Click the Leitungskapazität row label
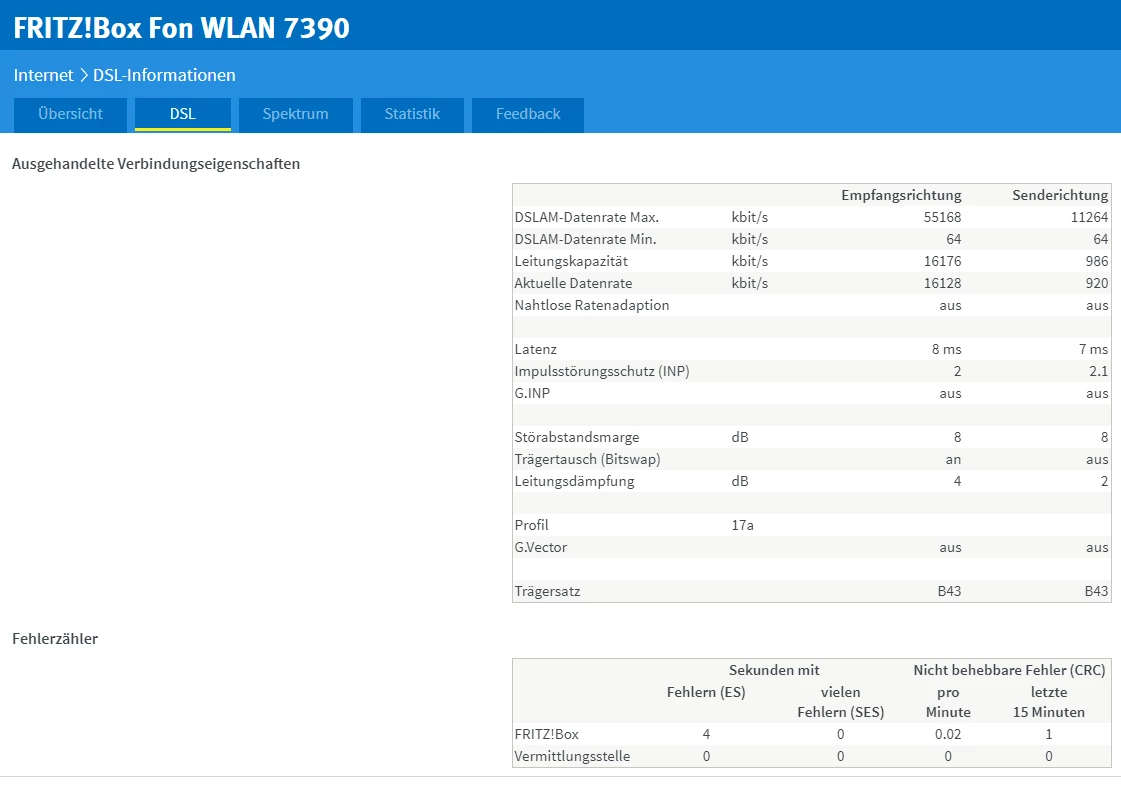Image resolution: width=1121 pixels, height=796 pixels. coord(571,261)
